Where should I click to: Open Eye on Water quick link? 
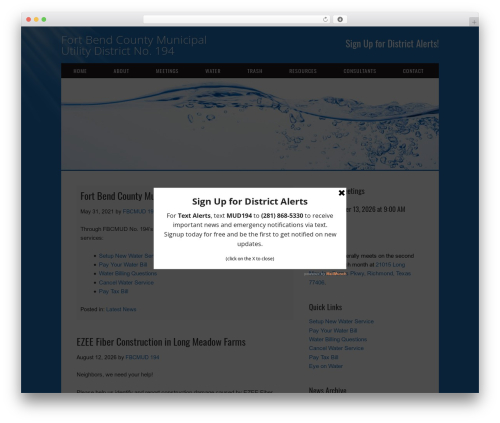click(326, 366)
